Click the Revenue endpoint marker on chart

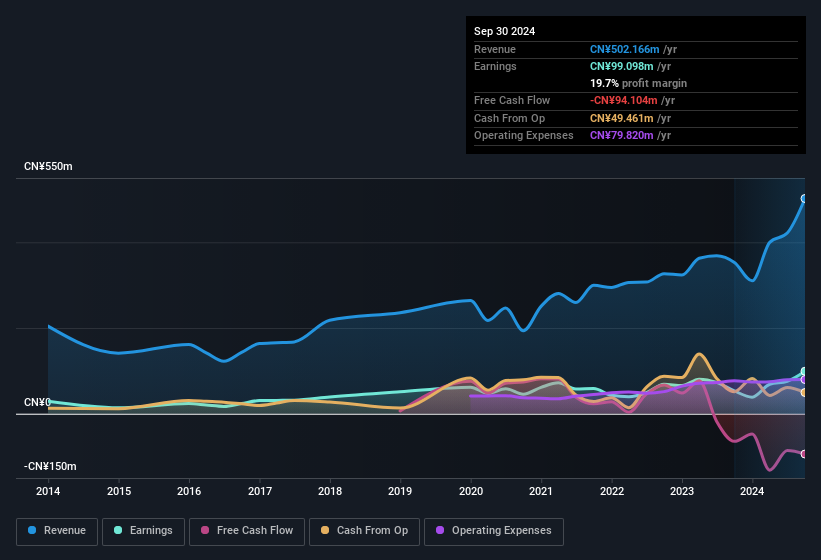804,198
